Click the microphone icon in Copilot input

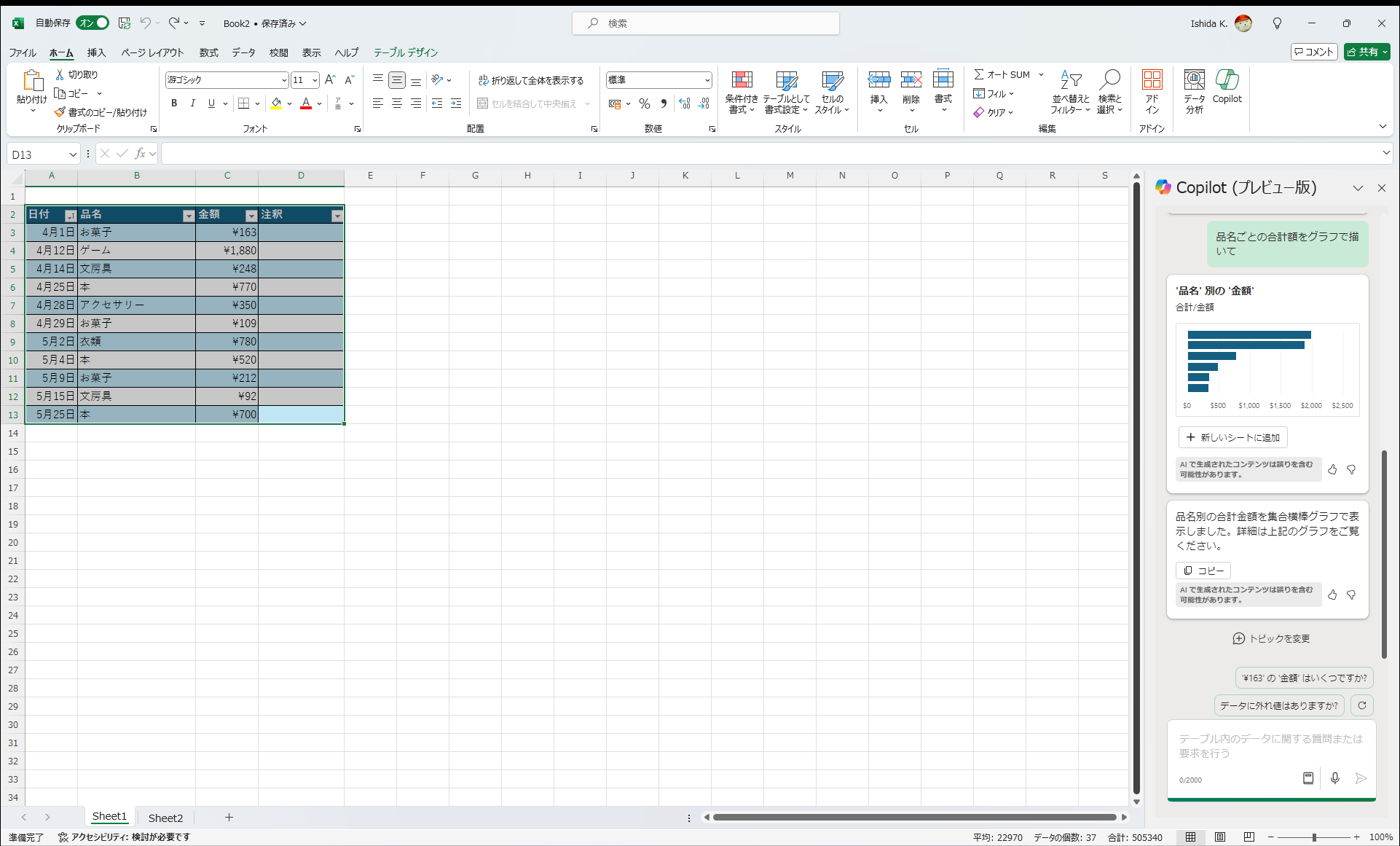[x=1334, y=778]
